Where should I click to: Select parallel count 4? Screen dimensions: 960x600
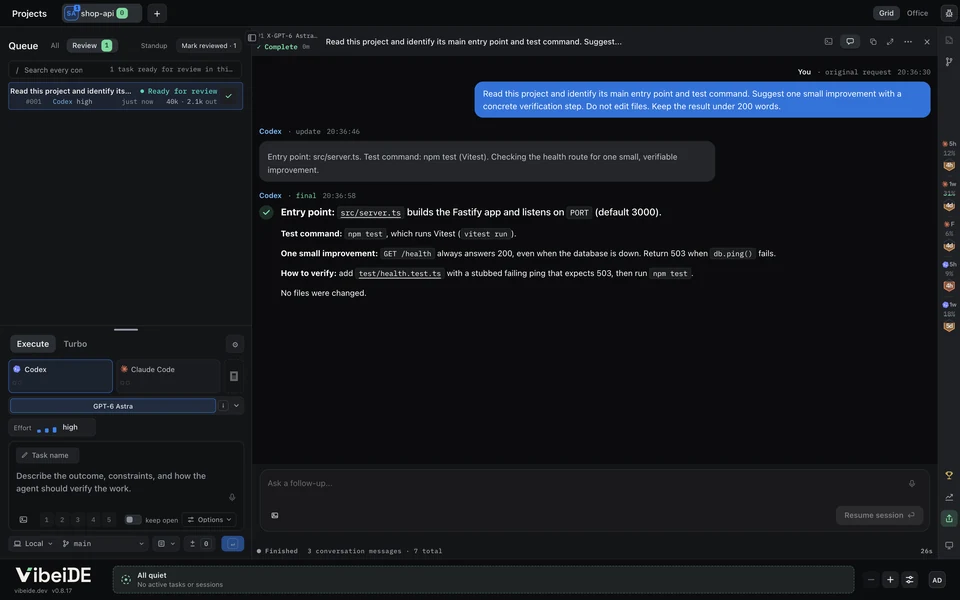pos(93,519)
